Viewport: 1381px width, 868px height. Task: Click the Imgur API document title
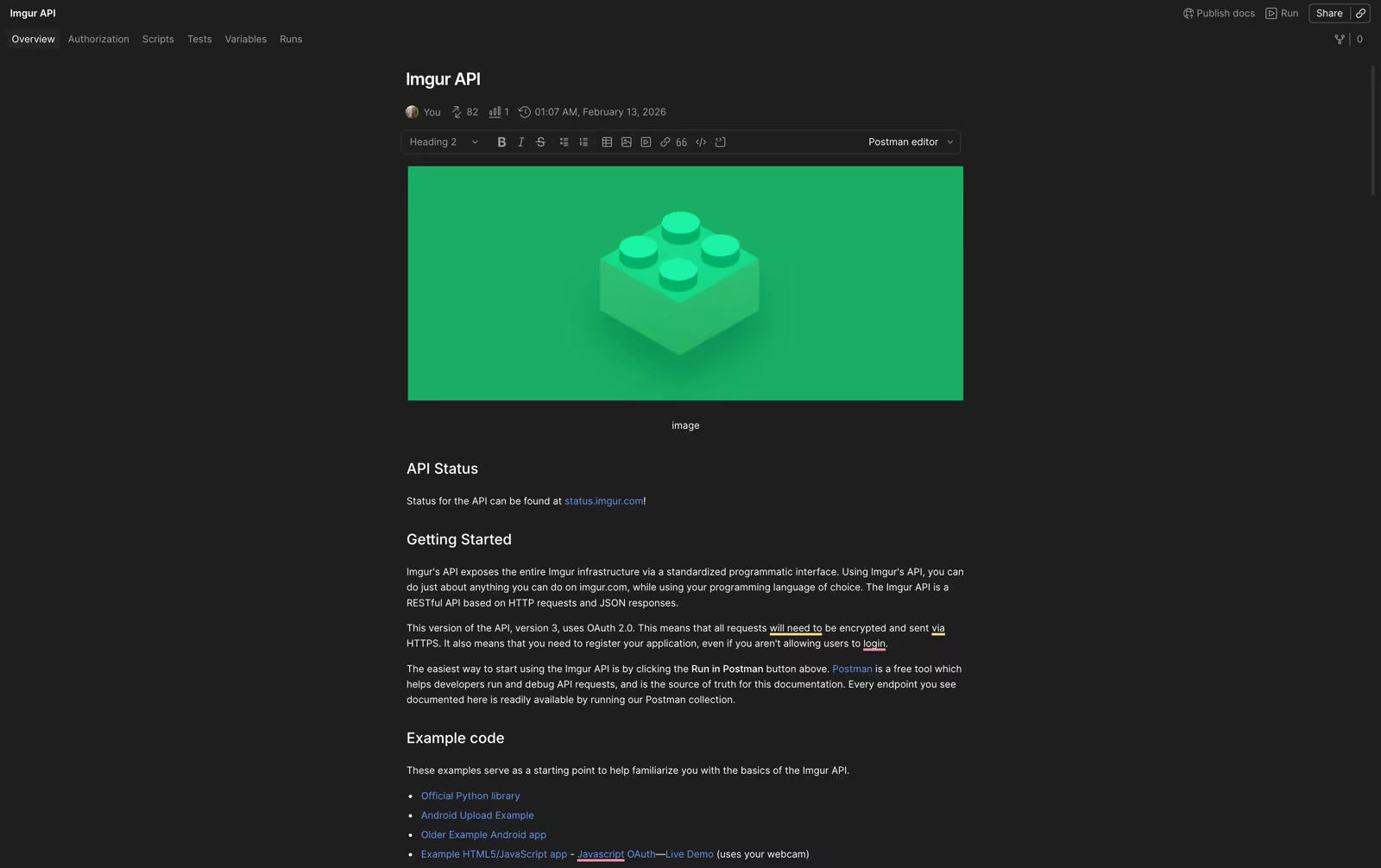click(443, 79)
